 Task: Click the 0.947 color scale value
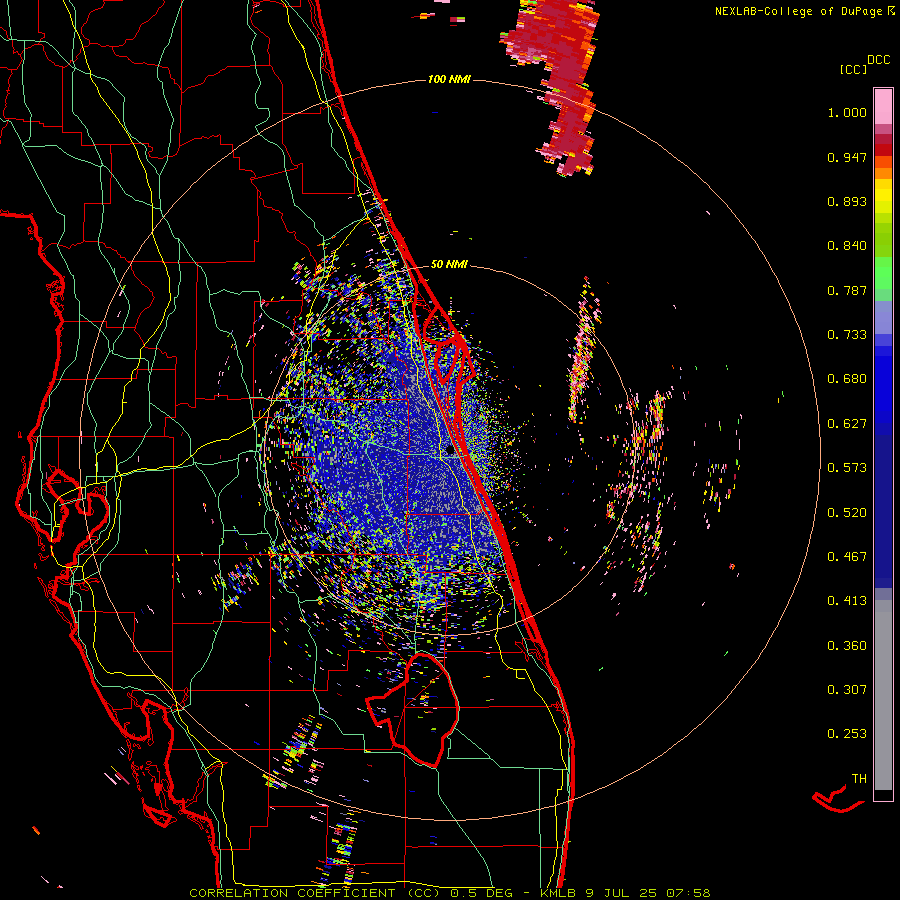click(847, 157)
